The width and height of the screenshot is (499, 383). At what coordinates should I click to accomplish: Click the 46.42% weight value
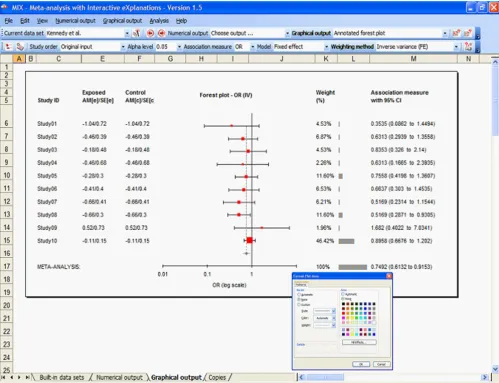point(325,241)
